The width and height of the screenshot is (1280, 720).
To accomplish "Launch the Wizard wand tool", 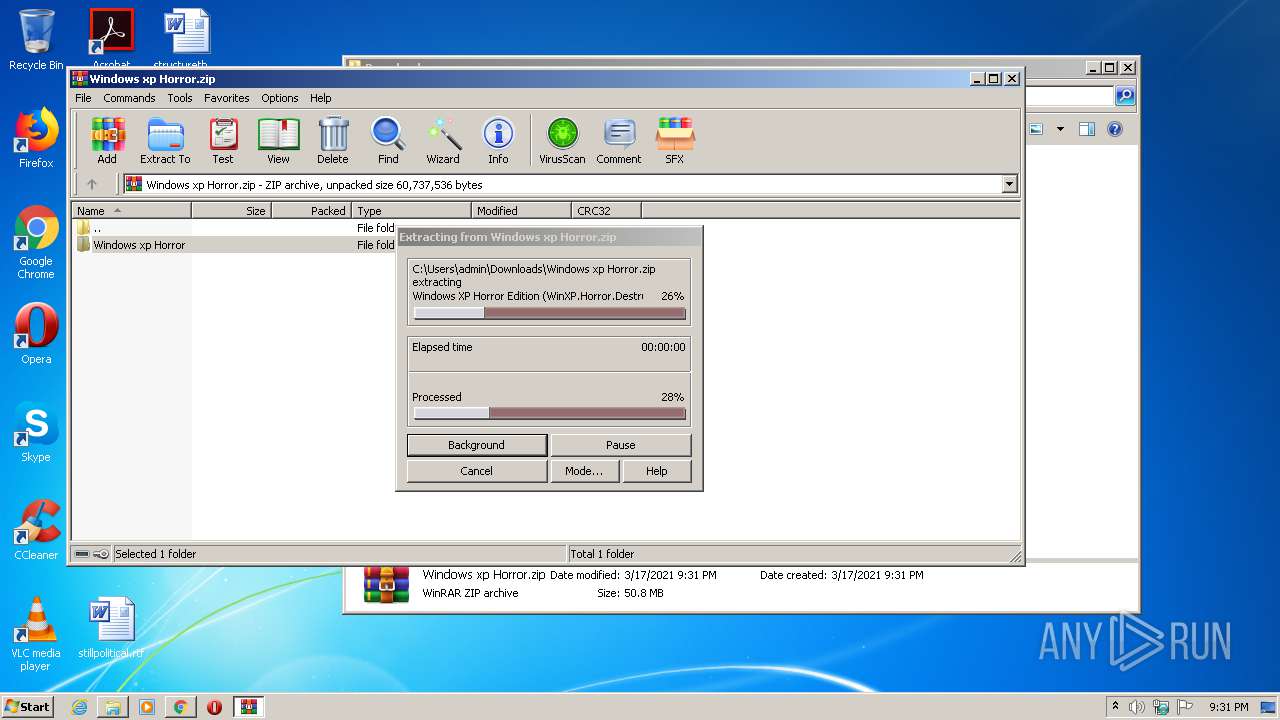I will tap(443, 140).
